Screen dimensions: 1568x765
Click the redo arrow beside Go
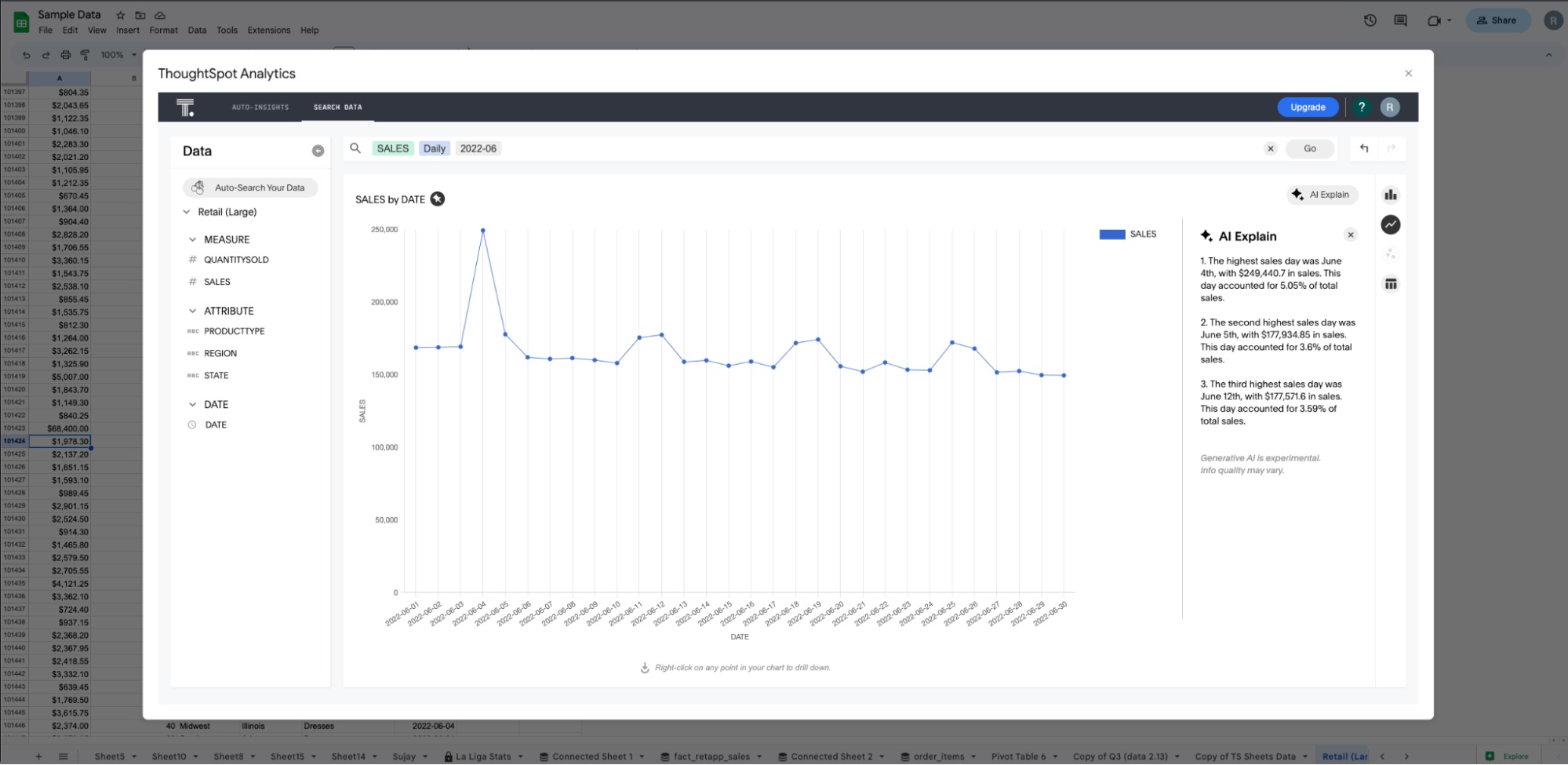(x=1392, y=148)
